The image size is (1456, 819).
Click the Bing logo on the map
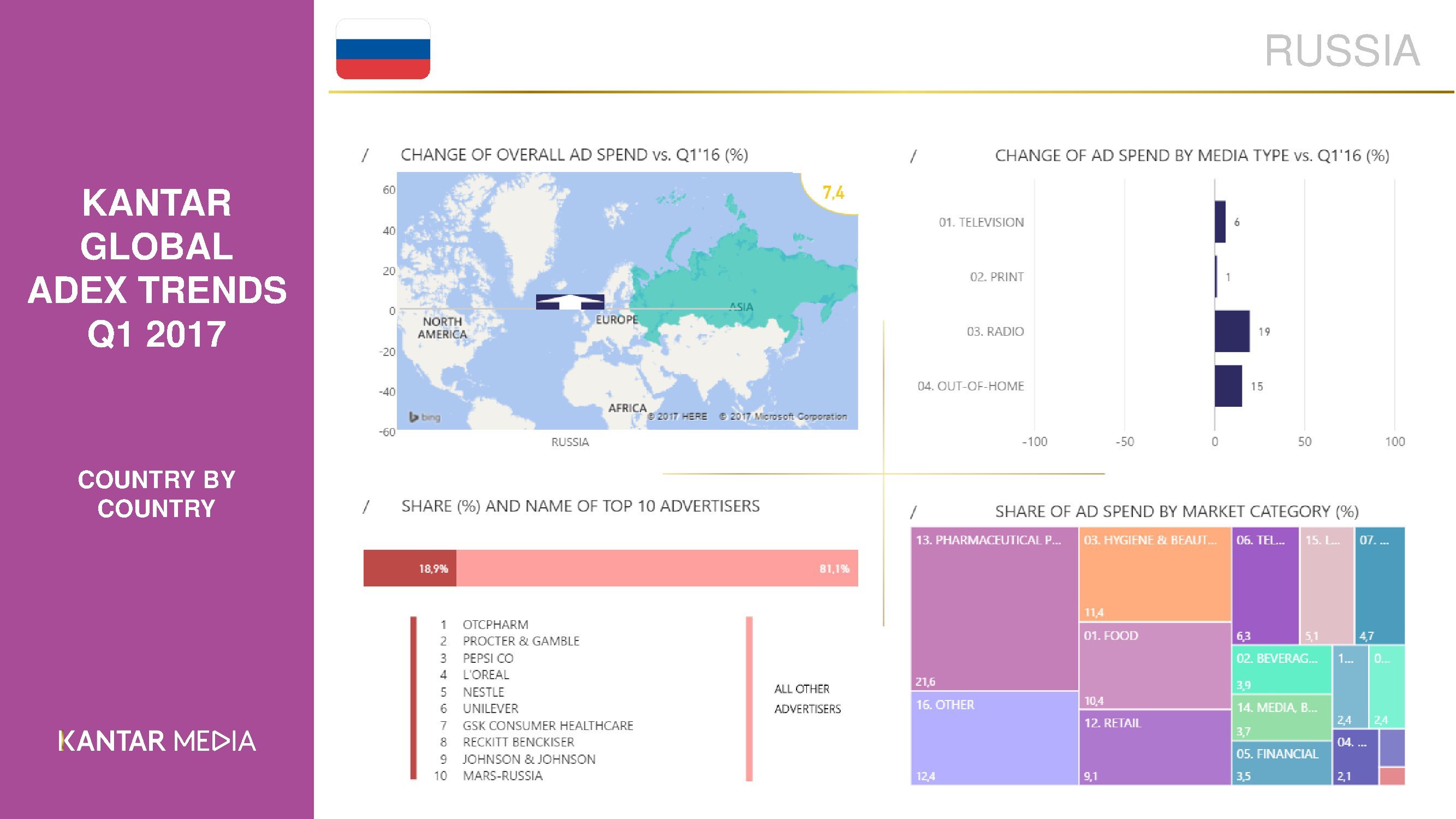(425, 417)
